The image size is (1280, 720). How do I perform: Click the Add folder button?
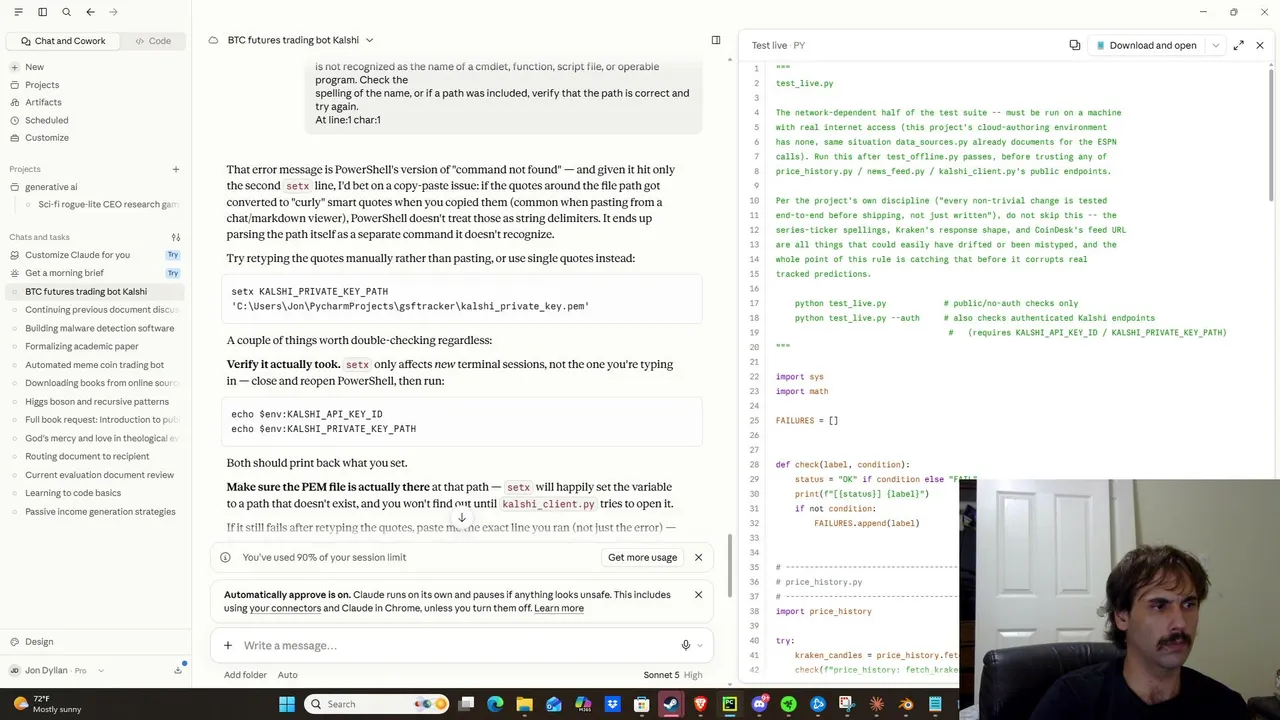pos(245,675)
